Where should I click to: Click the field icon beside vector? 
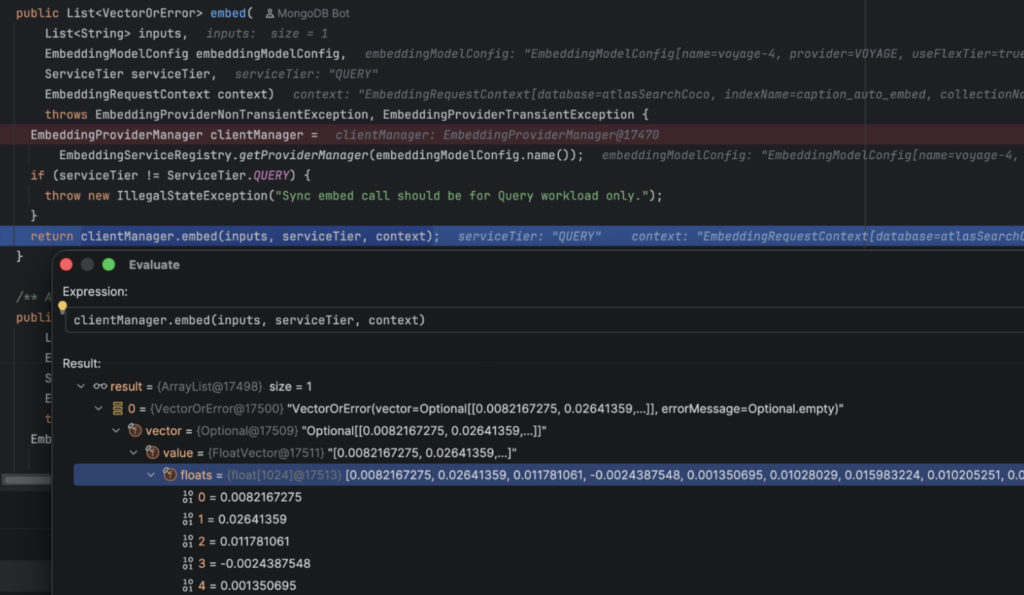click(x=135, y=430)
